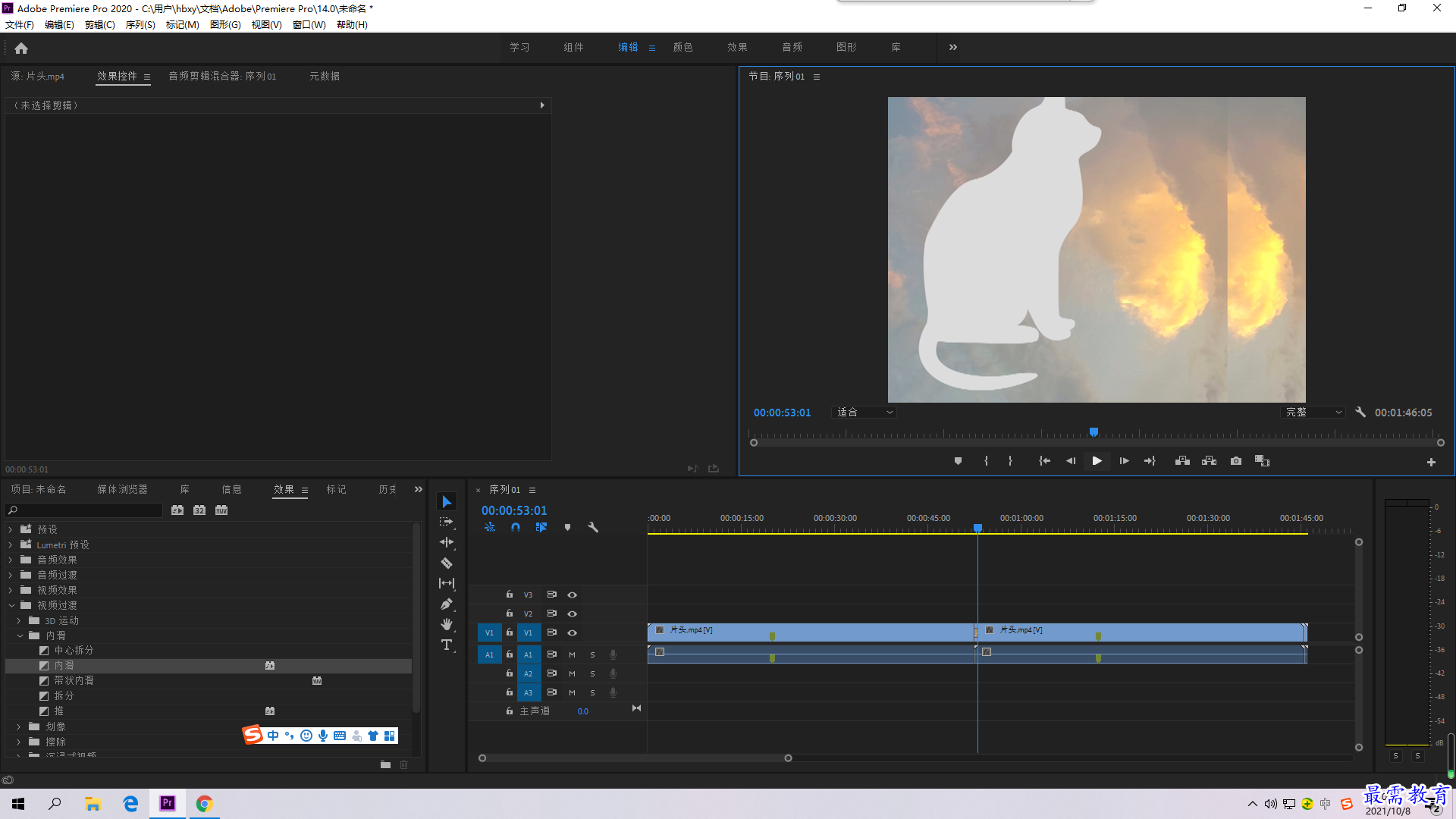Screen dimensions: 1456x819
Task: Open Program monitor button editor plus
Action: pyautogui.click(x=1431, y=462)
